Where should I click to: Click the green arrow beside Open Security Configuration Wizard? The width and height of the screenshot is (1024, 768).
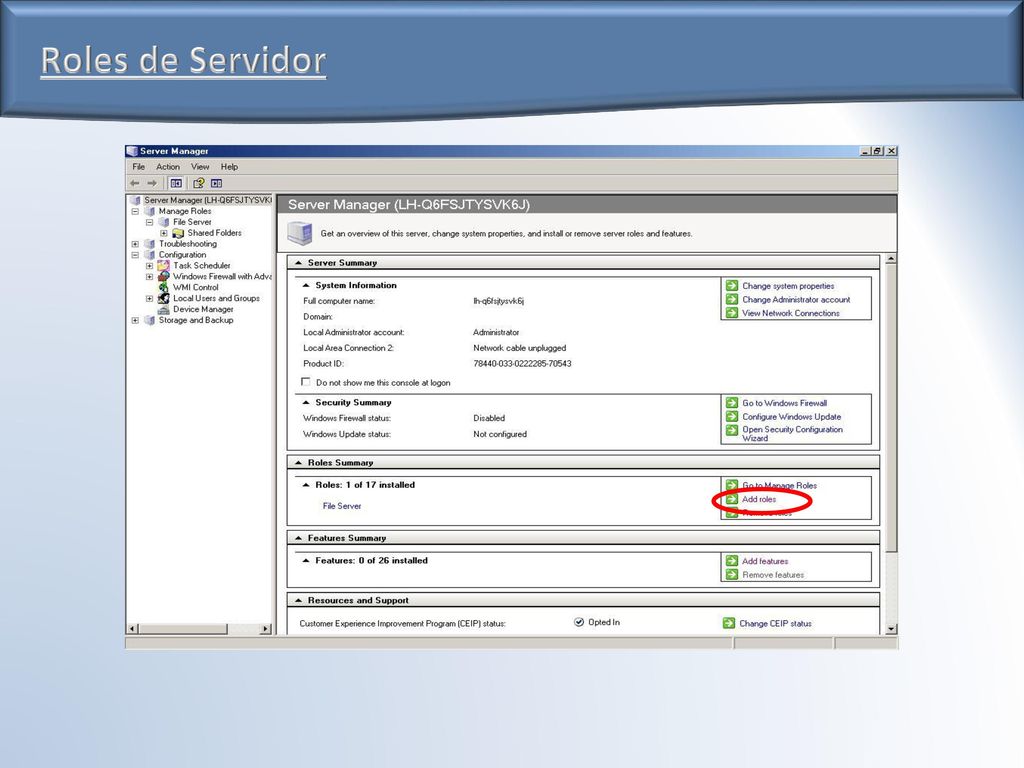732,430
